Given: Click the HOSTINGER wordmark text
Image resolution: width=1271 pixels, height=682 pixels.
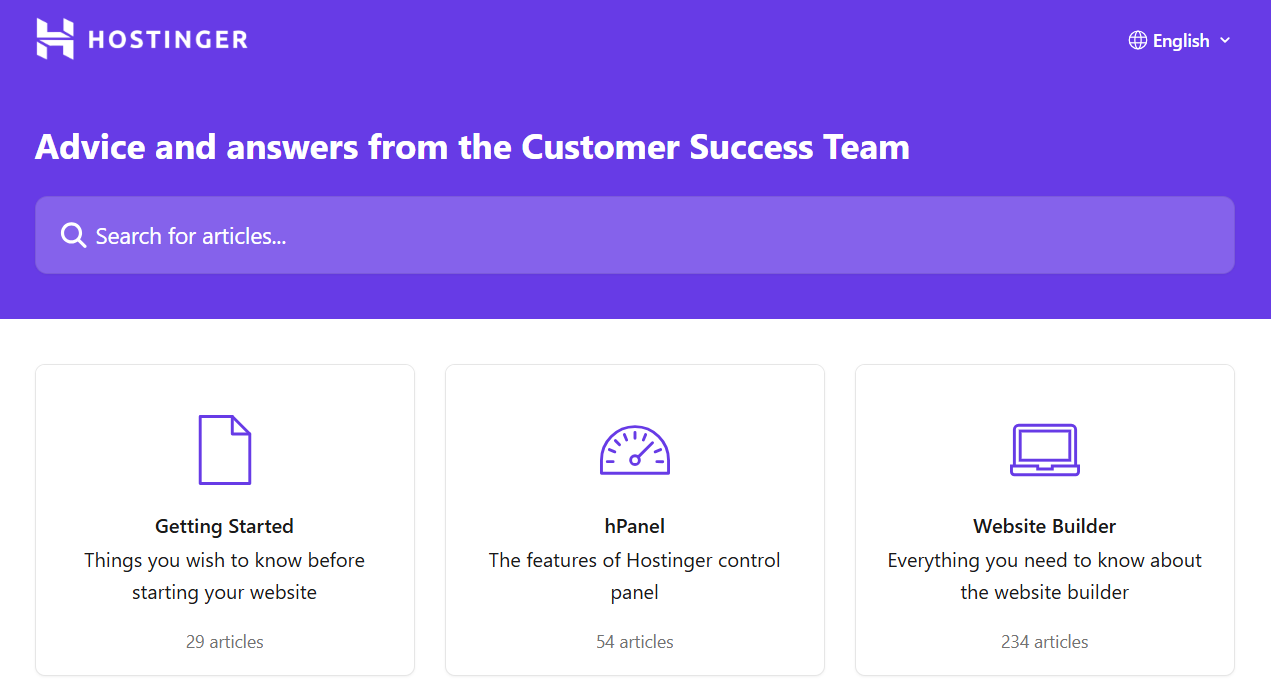Looking at the screenshot, I should [x=167, y=40].
